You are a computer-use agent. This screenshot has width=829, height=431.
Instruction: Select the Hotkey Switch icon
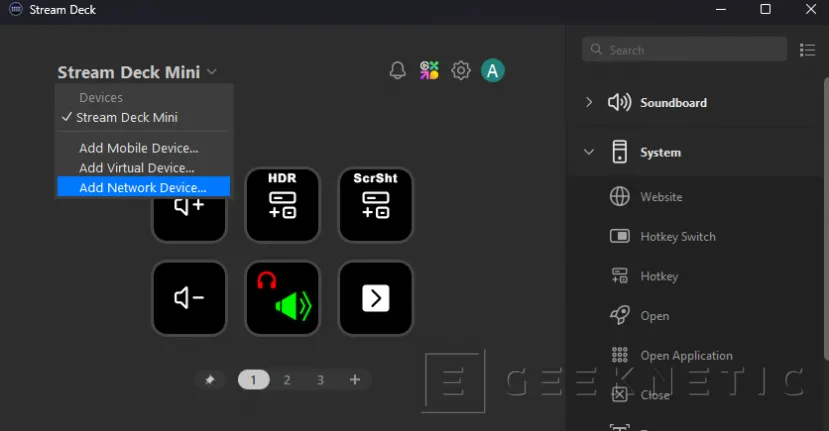pos(620,236)
